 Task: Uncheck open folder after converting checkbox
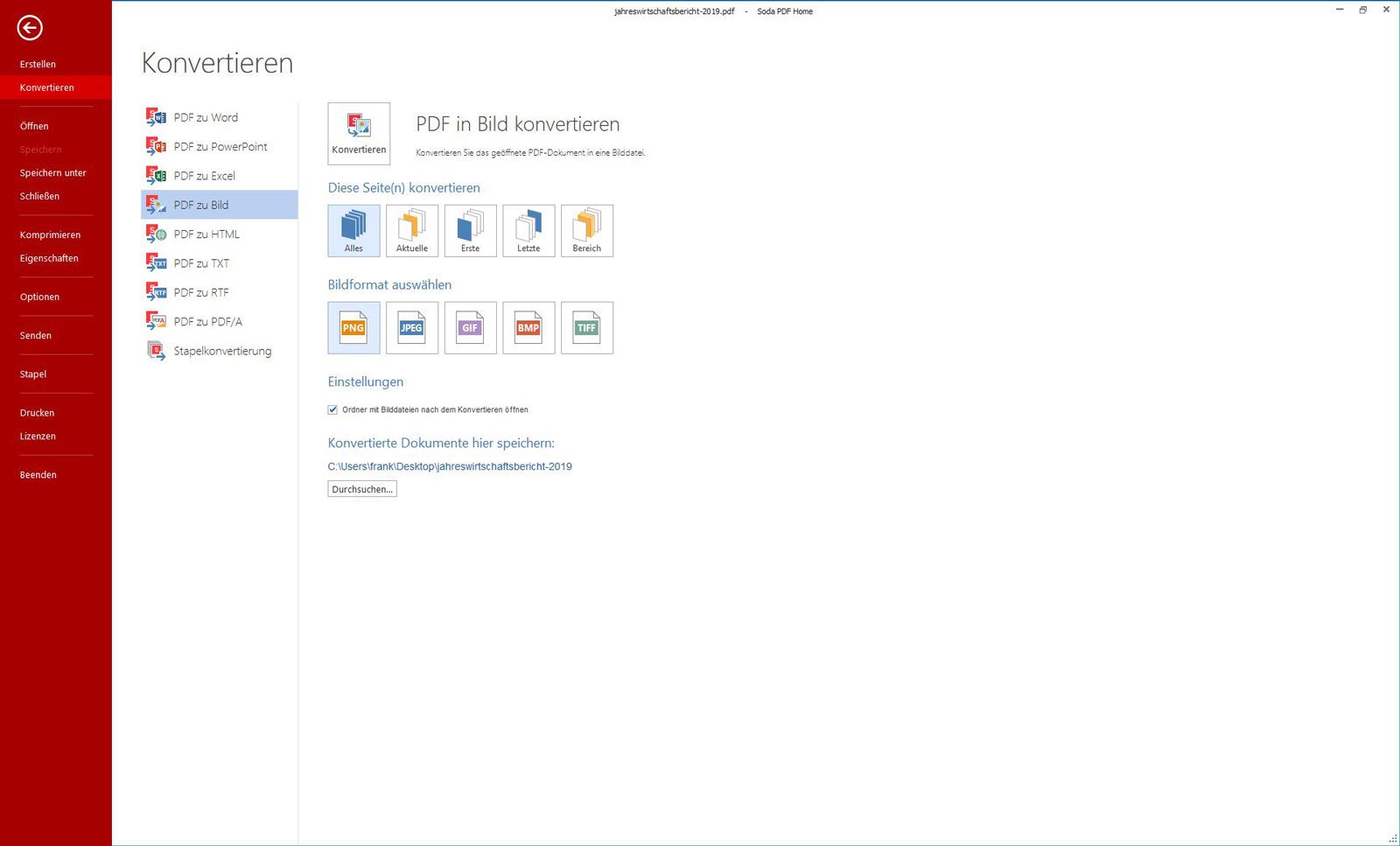[332, 409]
